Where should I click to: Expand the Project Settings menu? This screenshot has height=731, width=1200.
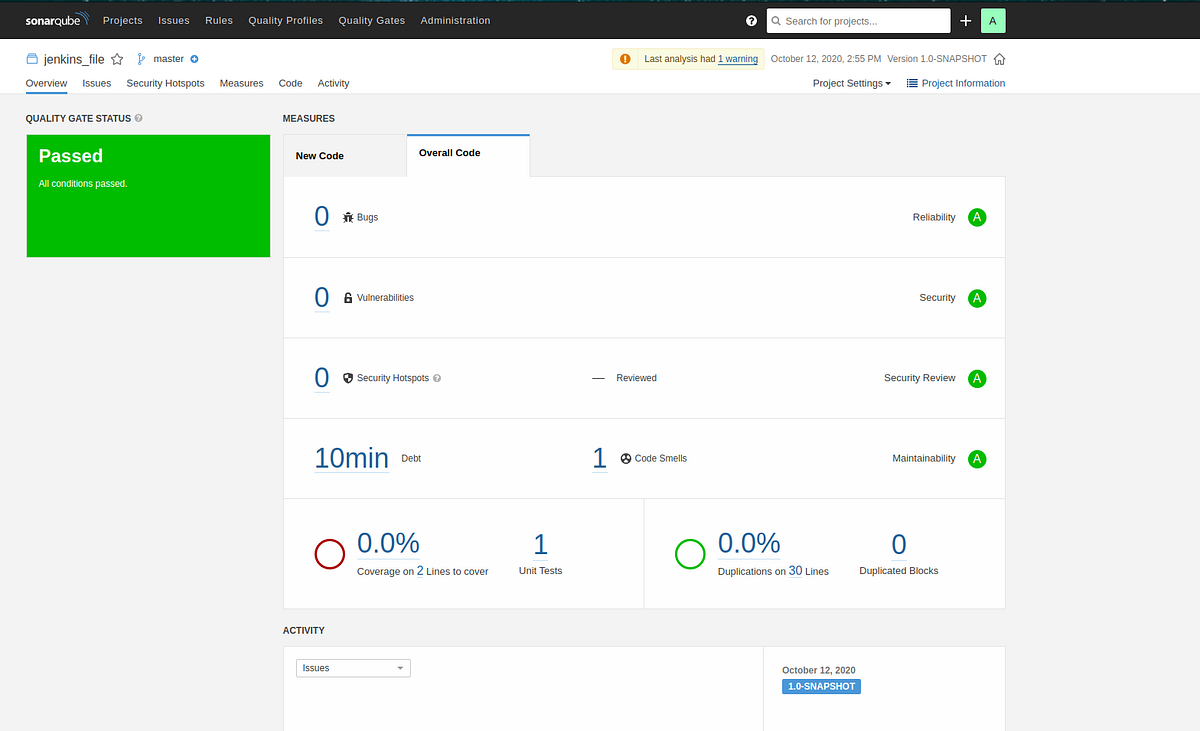(851, 83)
